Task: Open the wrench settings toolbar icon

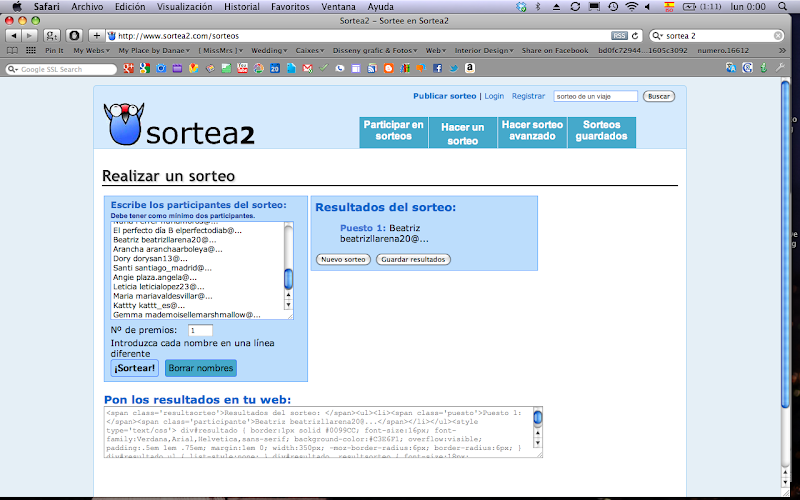Action: 780,67
